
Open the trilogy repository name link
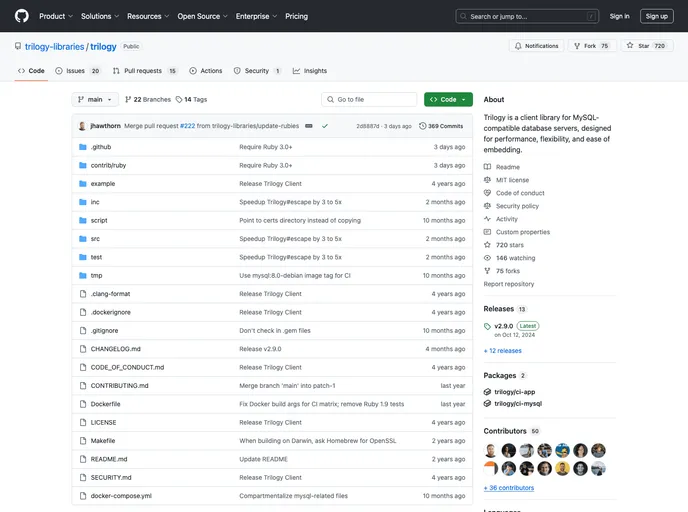coord(103,47)
